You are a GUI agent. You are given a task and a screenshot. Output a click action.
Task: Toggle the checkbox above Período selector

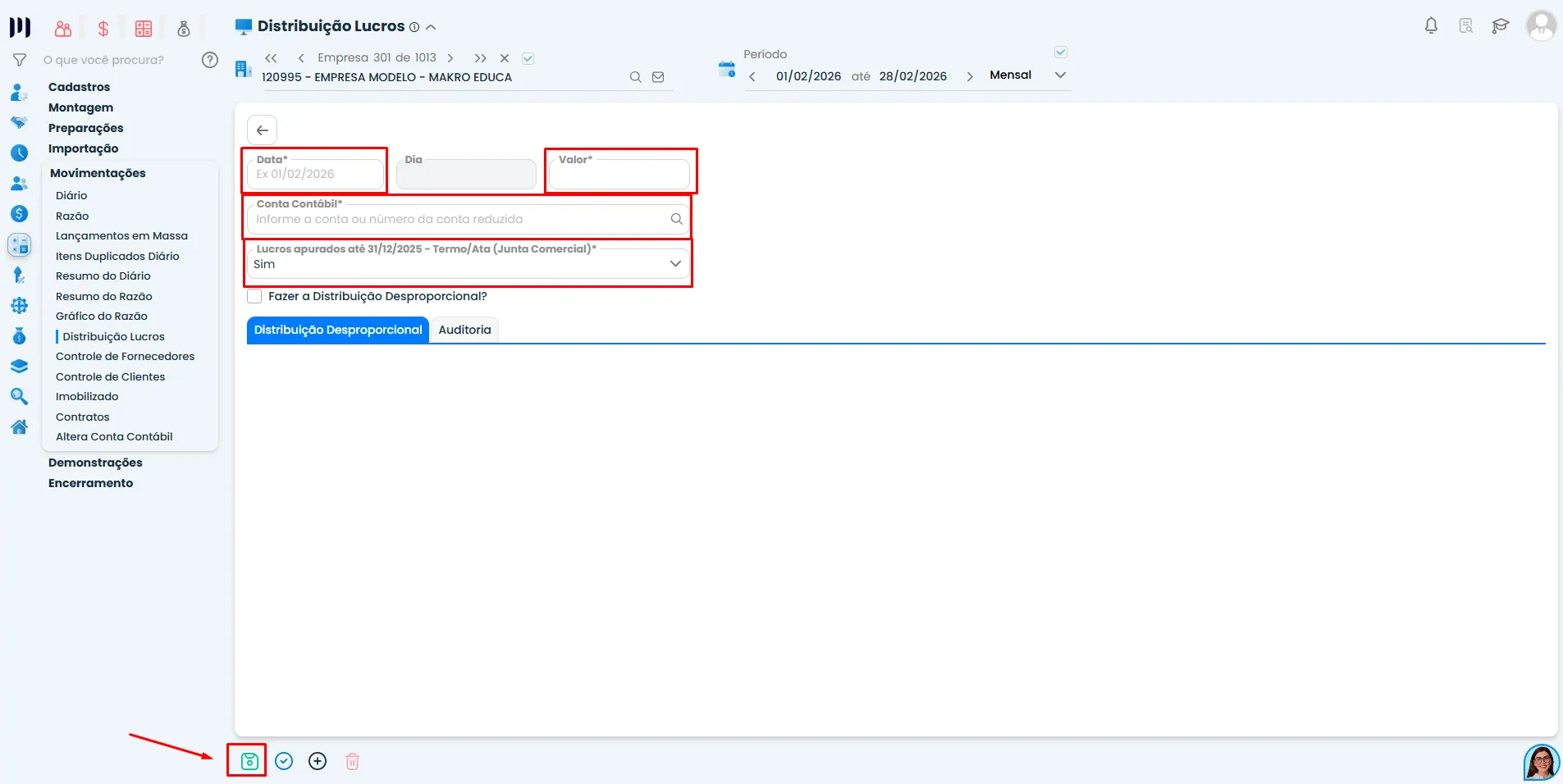(1060, 52)
